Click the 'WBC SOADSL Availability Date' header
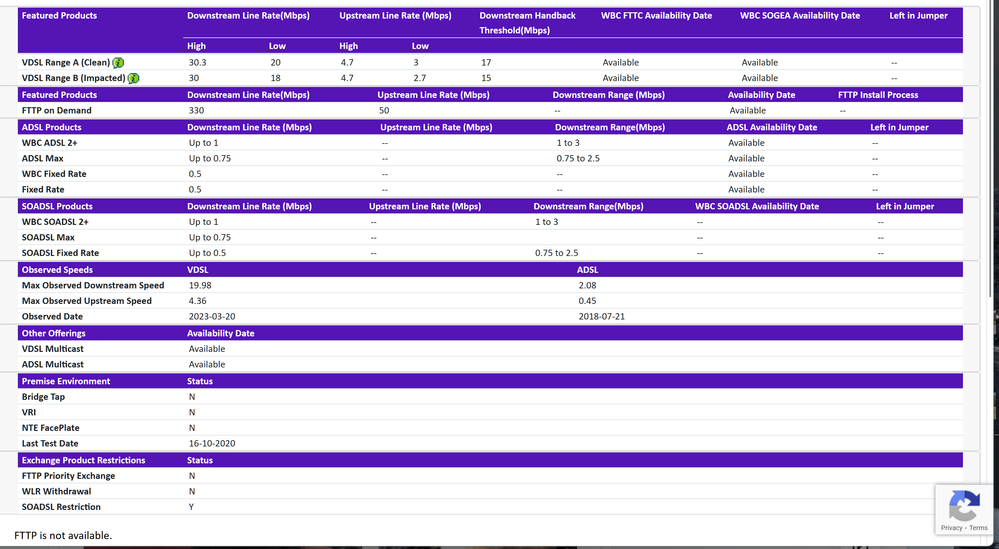The height and width of the screenshot is (549, 999). pos(757,206)
